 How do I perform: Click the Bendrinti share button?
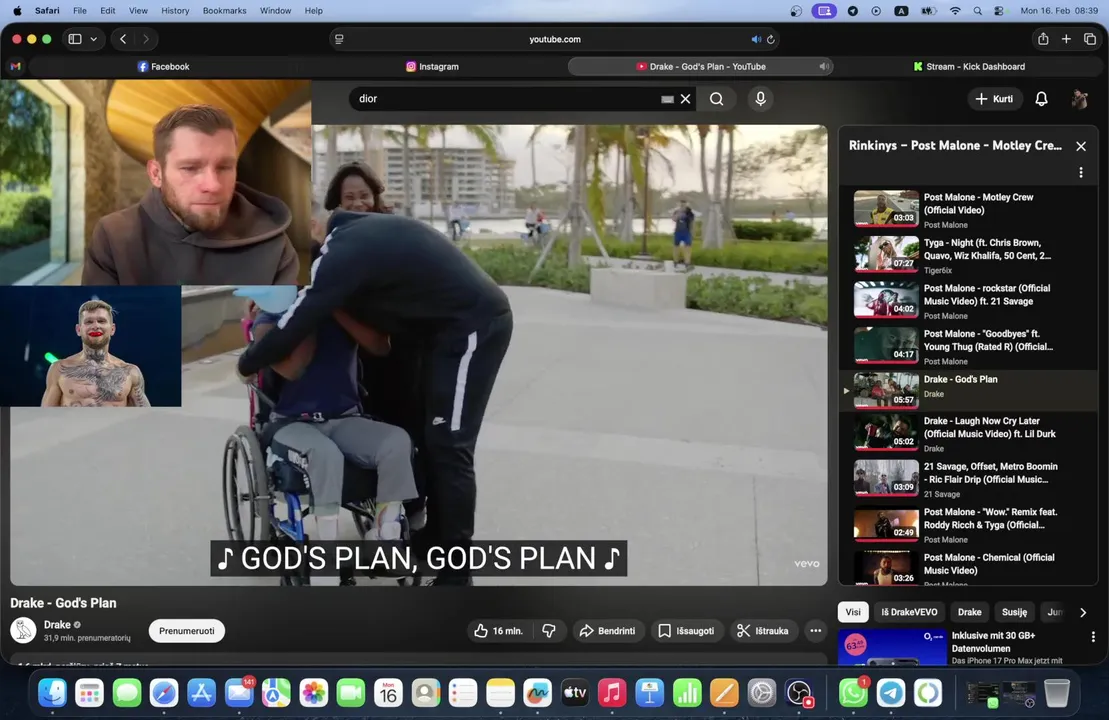point(608,631)
